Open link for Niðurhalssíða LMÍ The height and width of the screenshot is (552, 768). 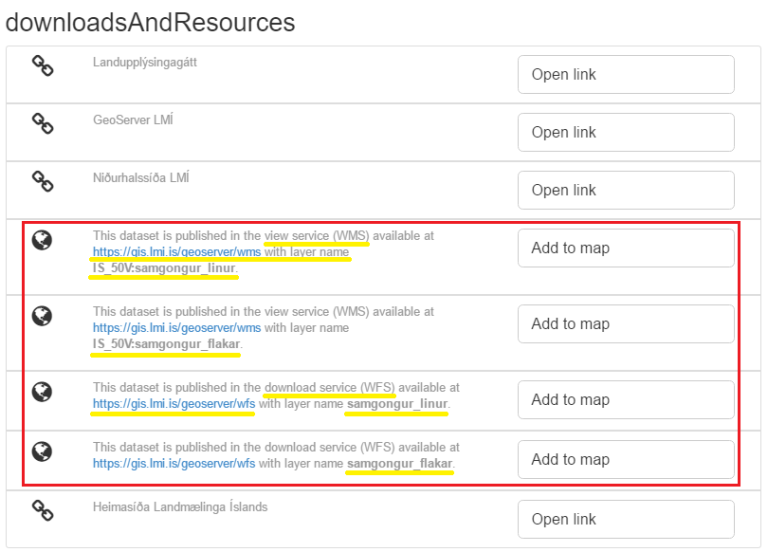pos(626,191)
